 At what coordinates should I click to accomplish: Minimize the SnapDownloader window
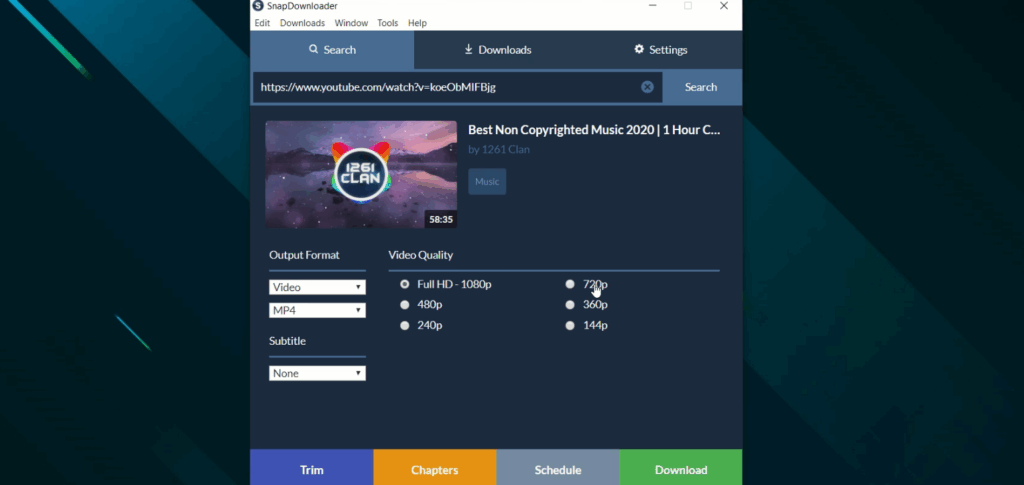point(653,6)
